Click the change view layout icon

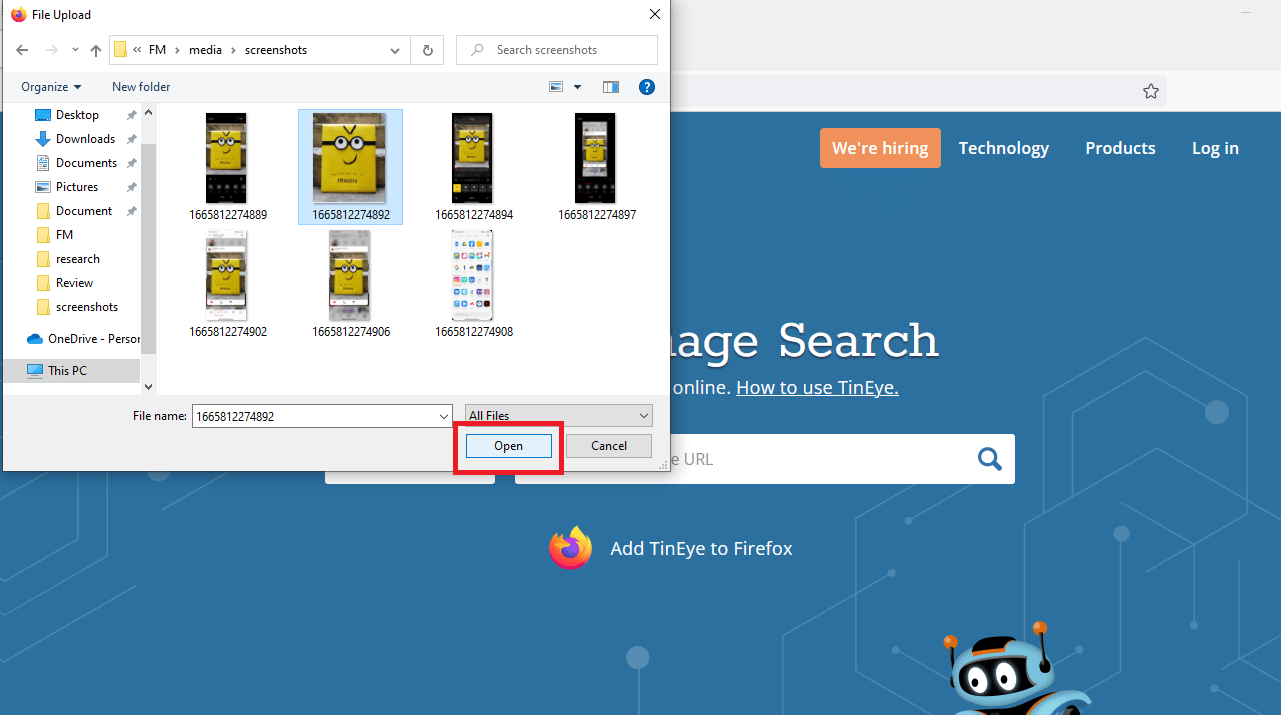point(556,87)
